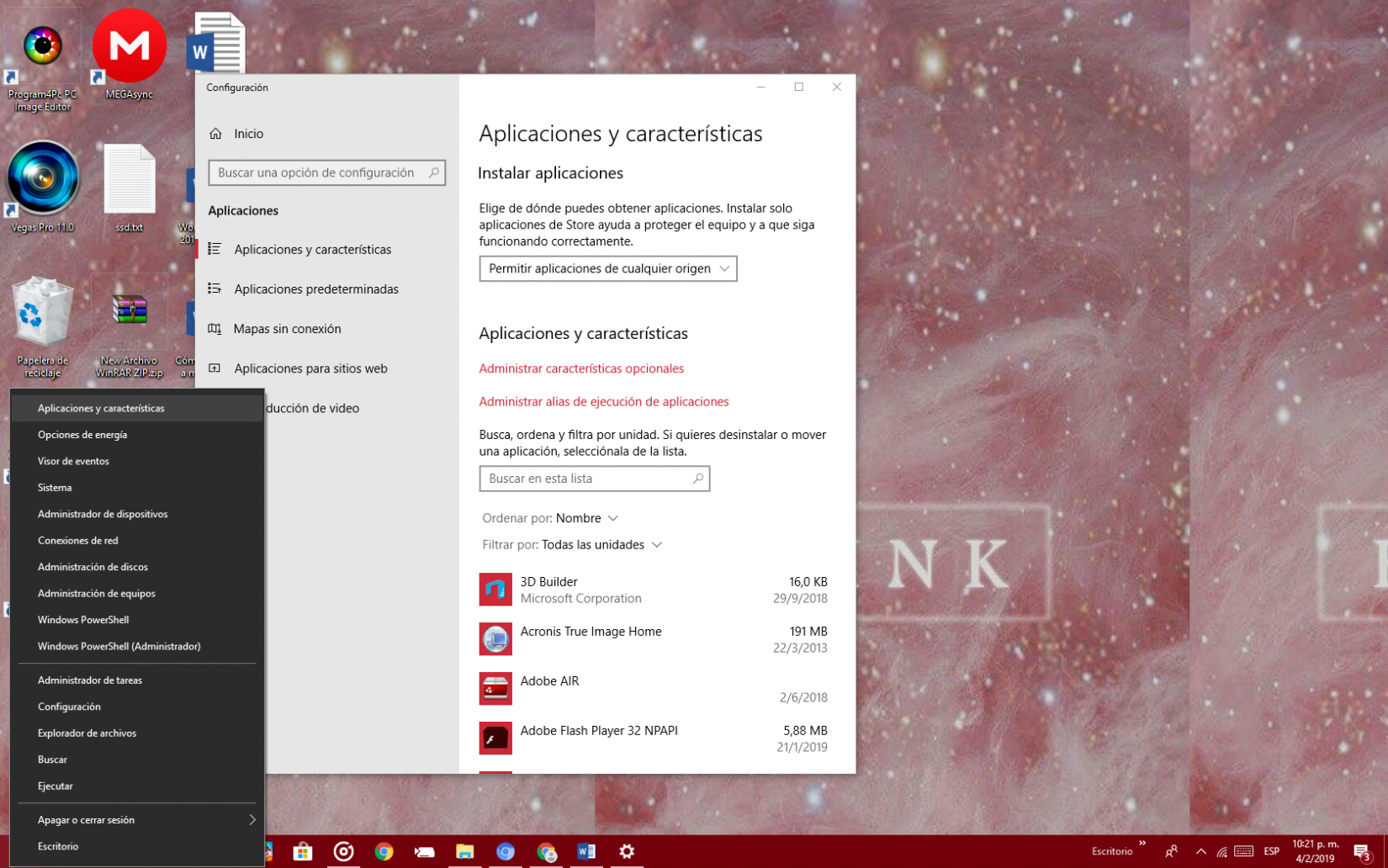The image size is (1388, 868).
Task: Open the Permitir aplicaciones de cualquier origen dropdown
Action: pos(608,269)
